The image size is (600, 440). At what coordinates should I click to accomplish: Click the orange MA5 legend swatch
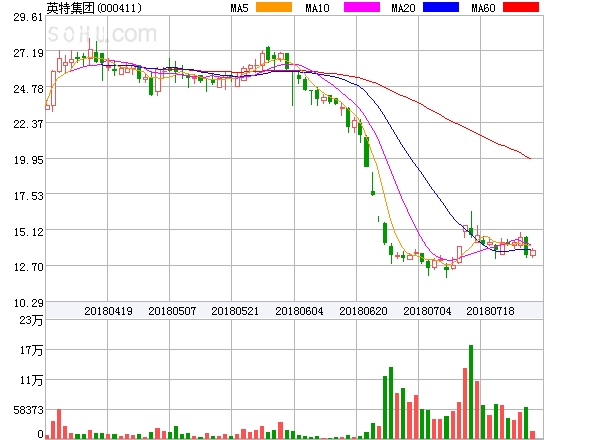pyautogui.click(x=274, y=7)
